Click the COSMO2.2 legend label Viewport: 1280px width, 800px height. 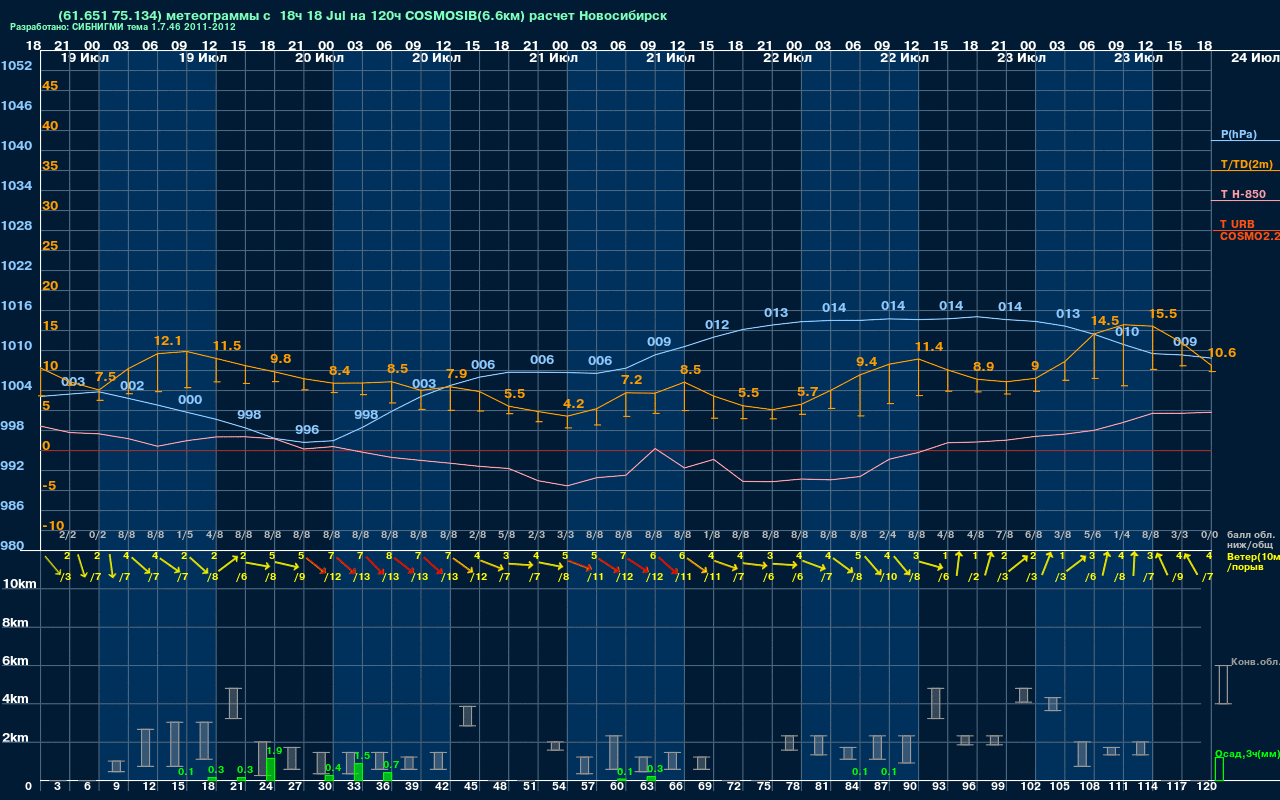click(1250, 236)
